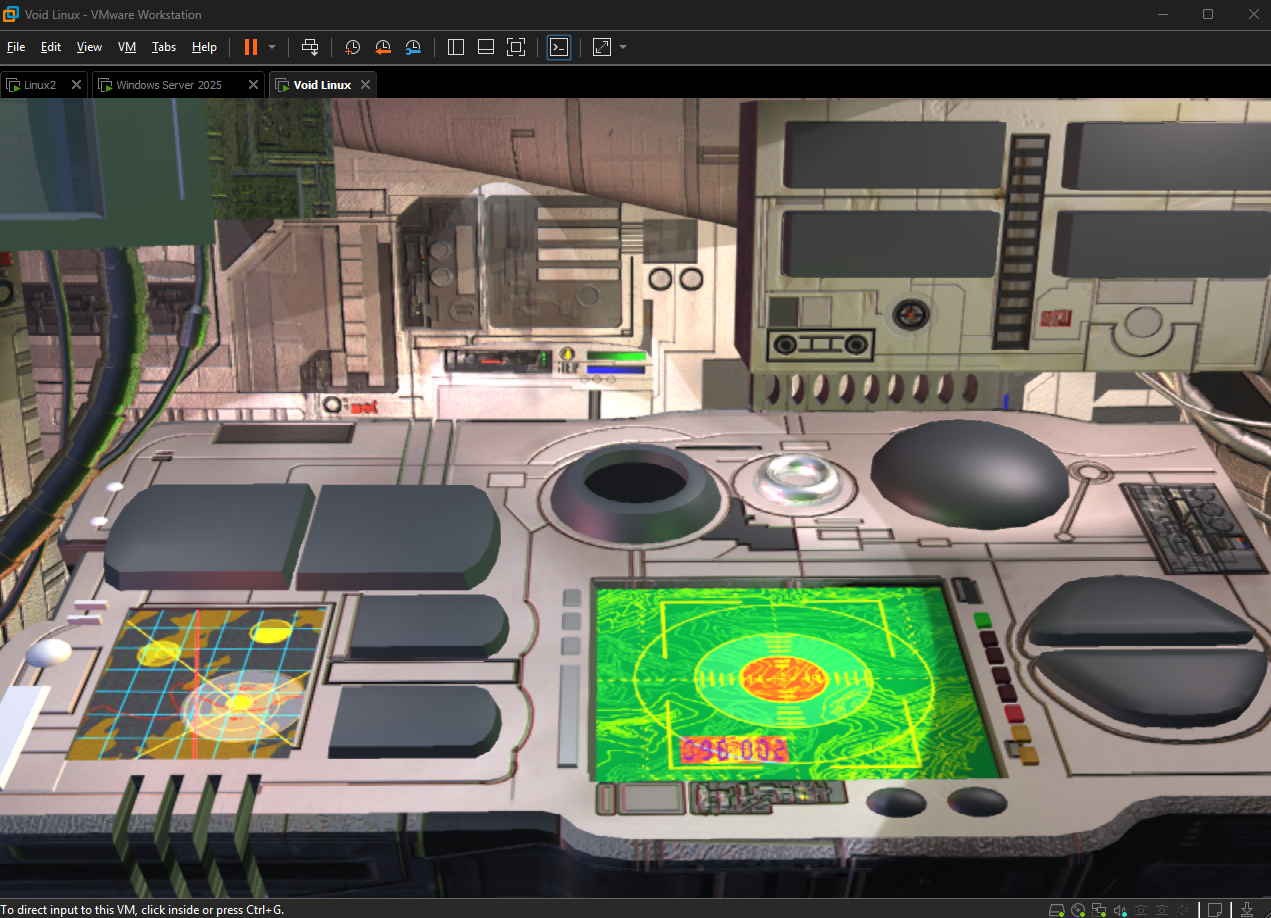
Task: Pause the virtual machine with the orange button
Action: click(251, 47)
